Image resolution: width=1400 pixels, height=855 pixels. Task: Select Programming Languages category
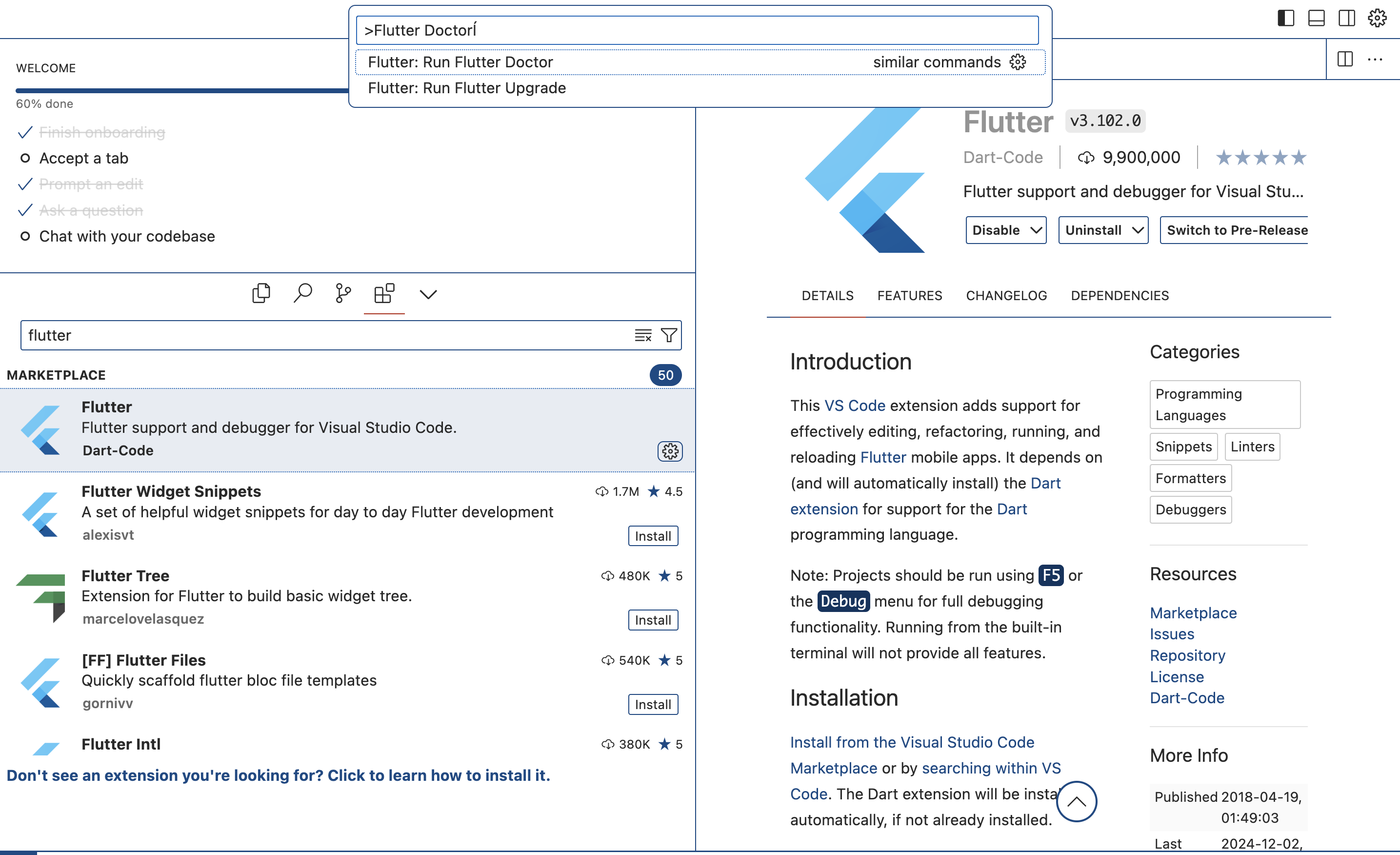pos(1224,405)
